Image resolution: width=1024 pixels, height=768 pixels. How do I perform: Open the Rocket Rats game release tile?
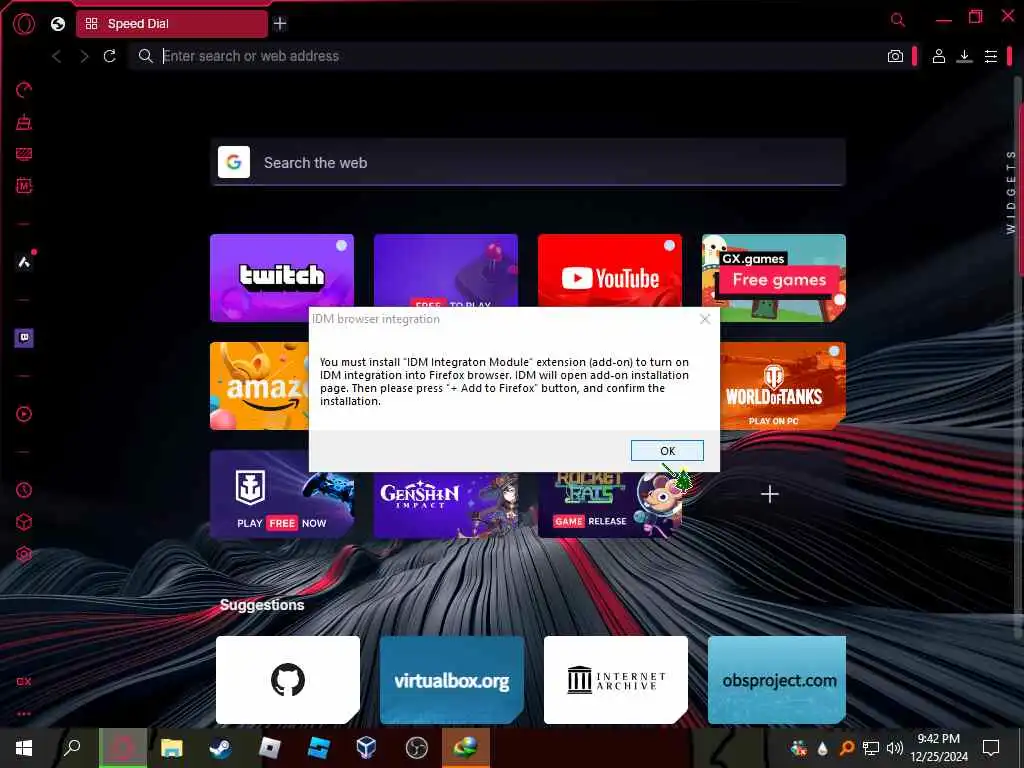point(610,505)
